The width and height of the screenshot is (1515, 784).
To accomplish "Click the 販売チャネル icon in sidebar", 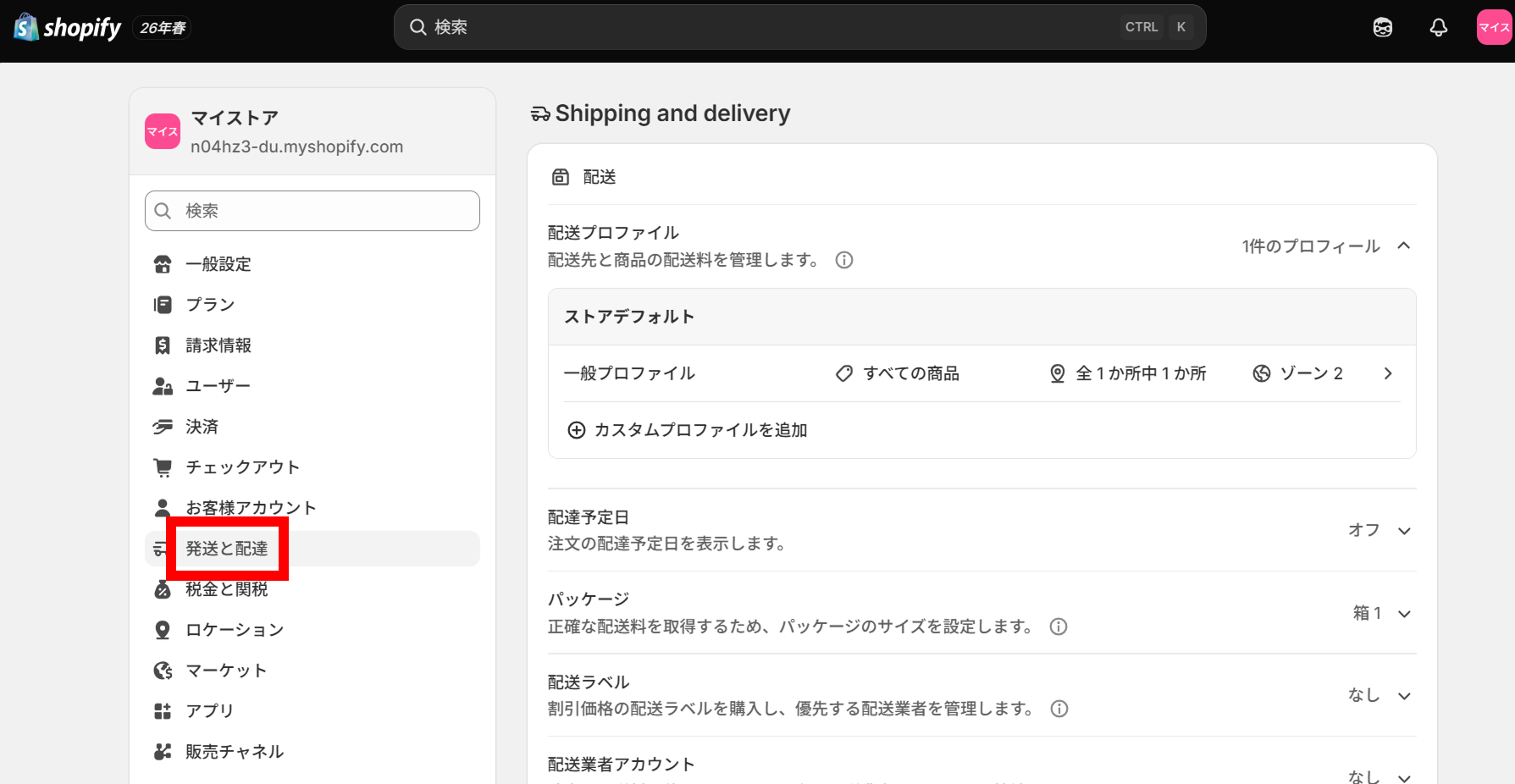I will (x=163, y=752).
